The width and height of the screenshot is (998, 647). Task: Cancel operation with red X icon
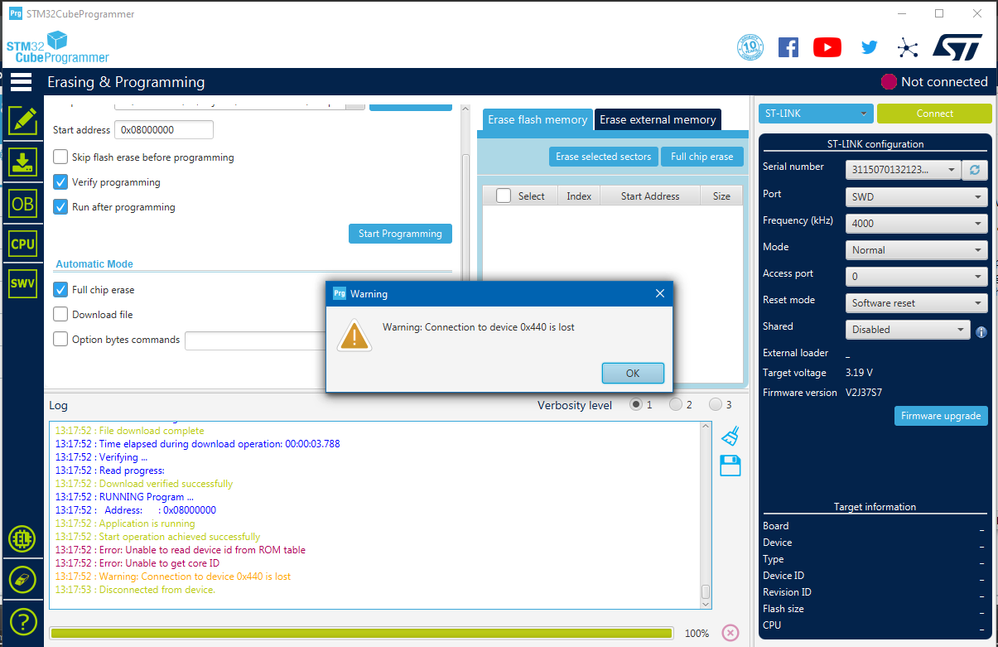[730, 633]
